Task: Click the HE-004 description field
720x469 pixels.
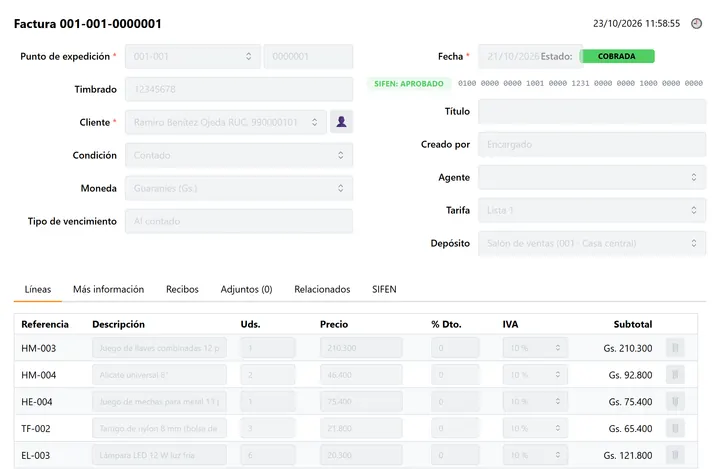Action: click(x=159, y=401)
